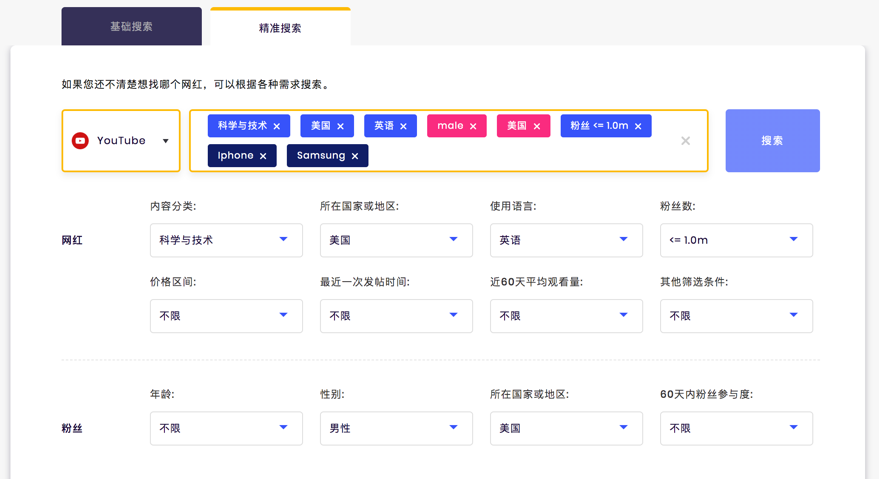
Task: Remove the male gender tag
Action: click(473, 127)
